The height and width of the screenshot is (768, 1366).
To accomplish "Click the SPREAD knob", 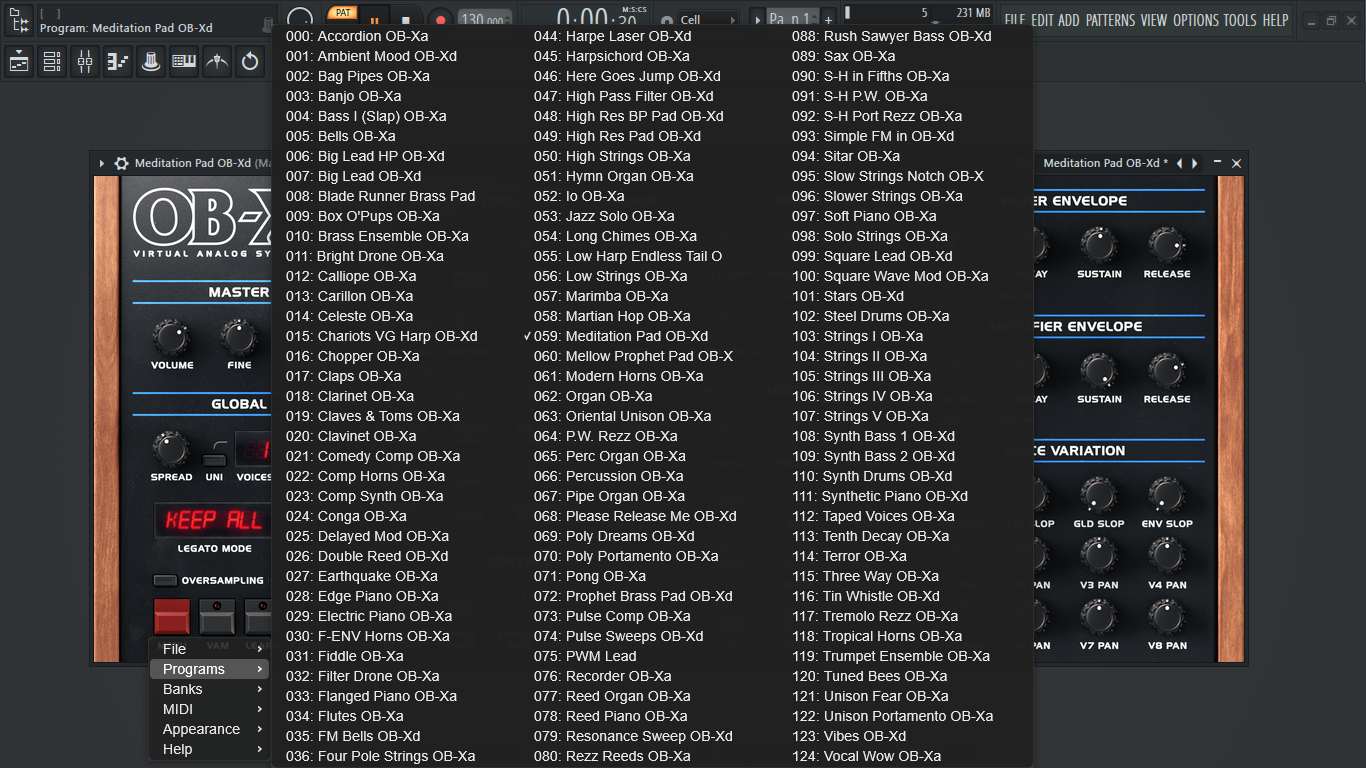I will pos(171,450).
